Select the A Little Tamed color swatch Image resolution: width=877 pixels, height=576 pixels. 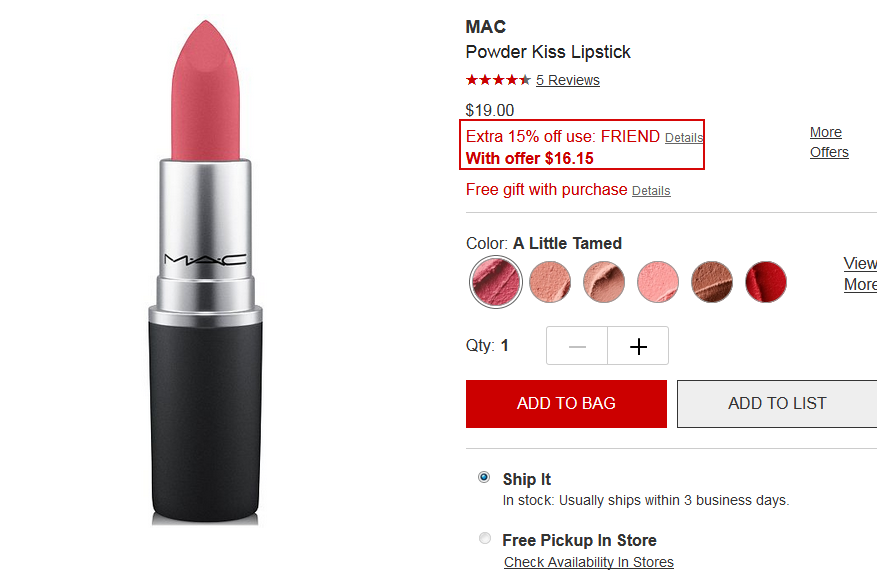[x=496, y=282]
